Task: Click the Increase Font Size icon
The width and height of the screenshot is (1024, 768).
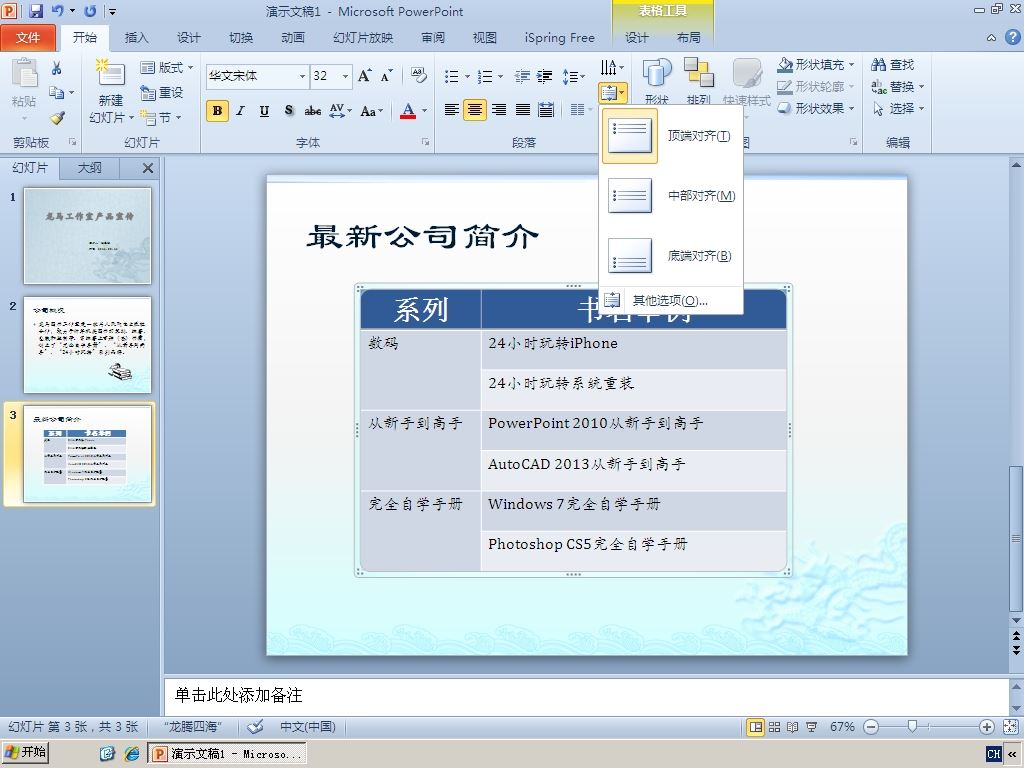Action: click(365, 76)
